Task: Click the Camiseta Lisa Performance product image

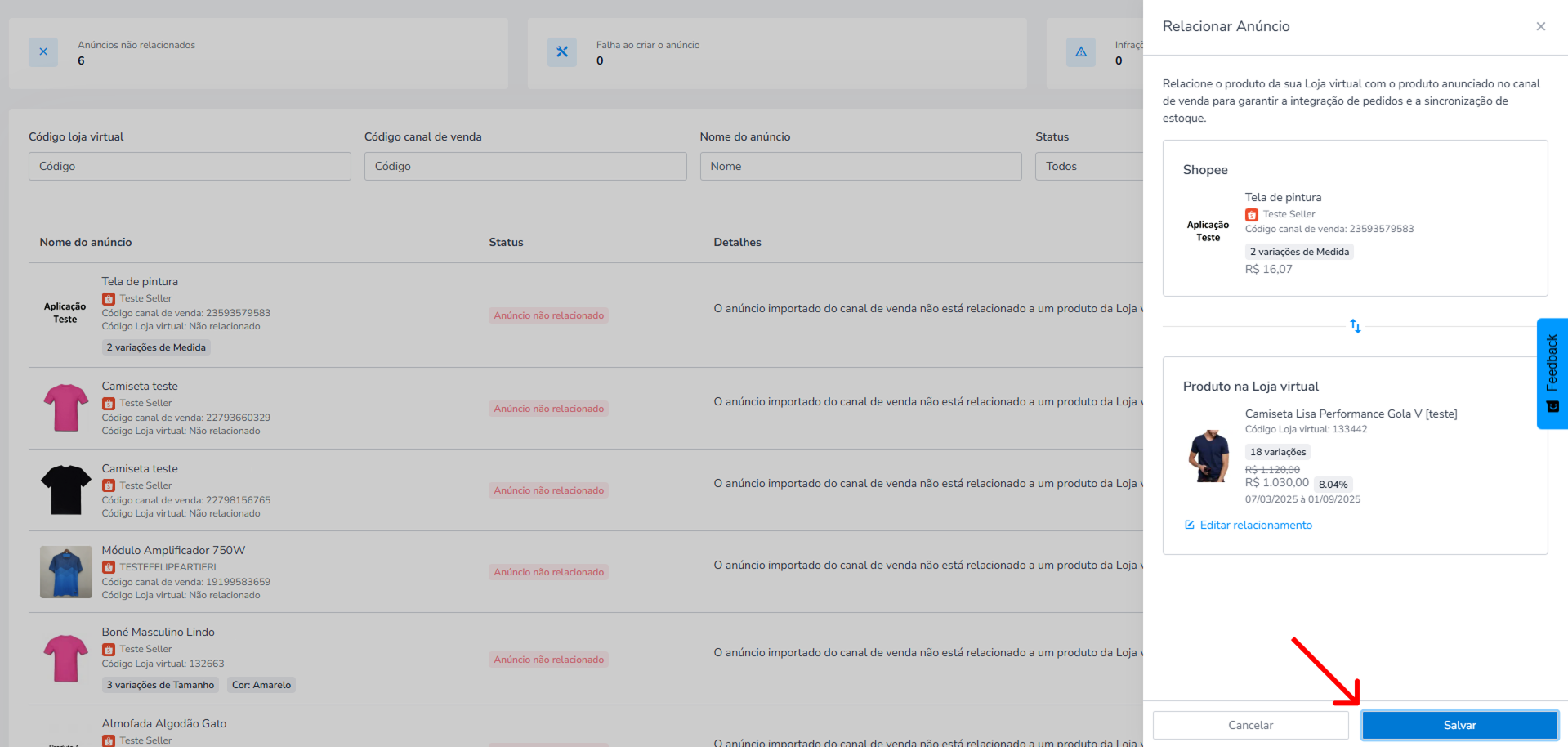Action: [x=1208, y=456]
